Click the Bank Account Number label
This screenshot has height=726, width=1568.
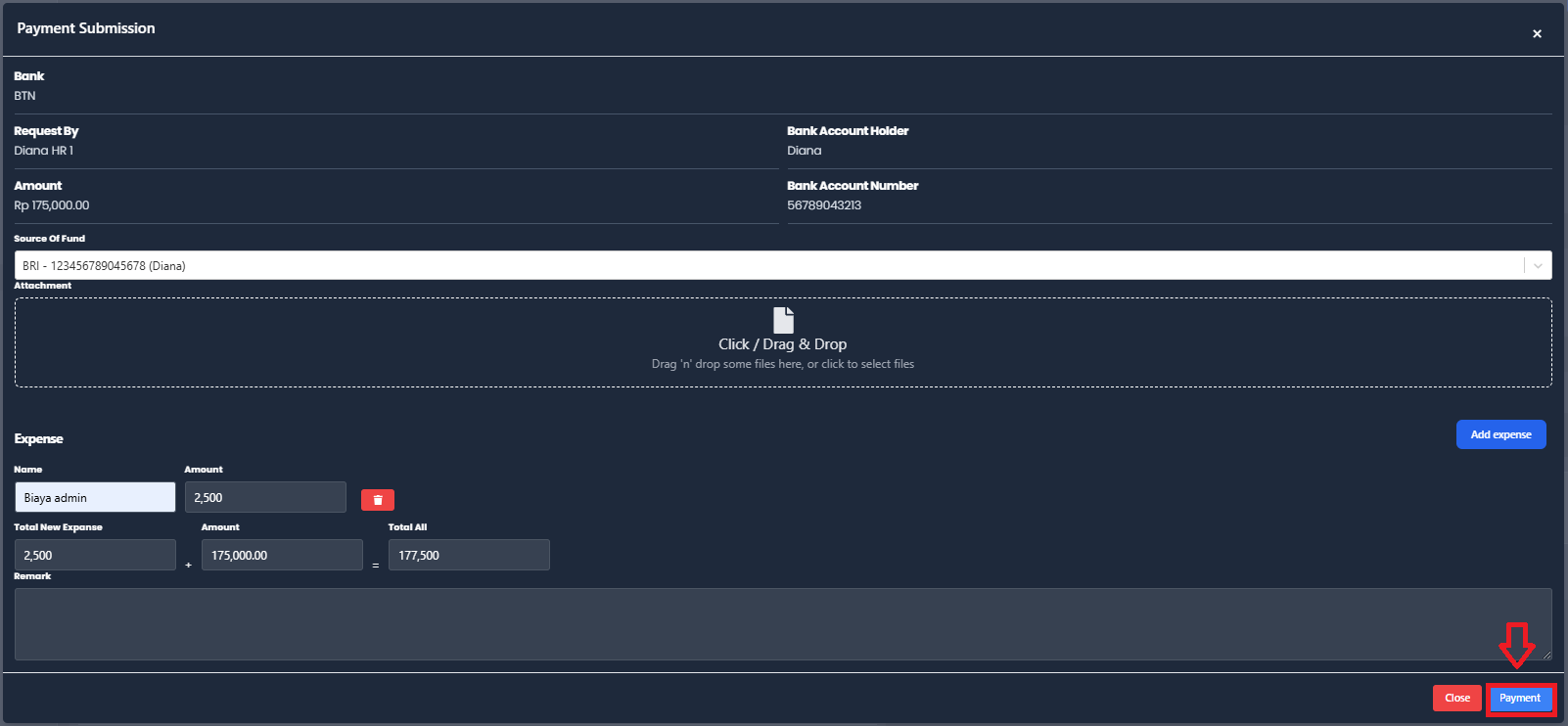pyautogui.click(x=853, y=186)
